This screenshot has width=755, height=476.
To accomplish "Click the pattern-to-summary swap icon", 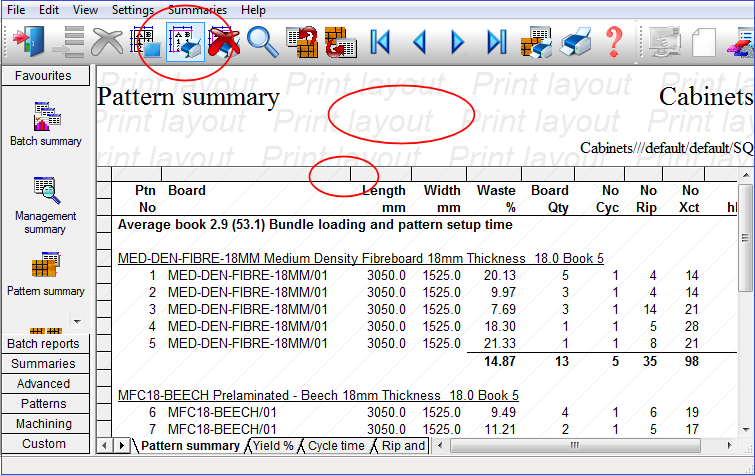I will (341, 42).
